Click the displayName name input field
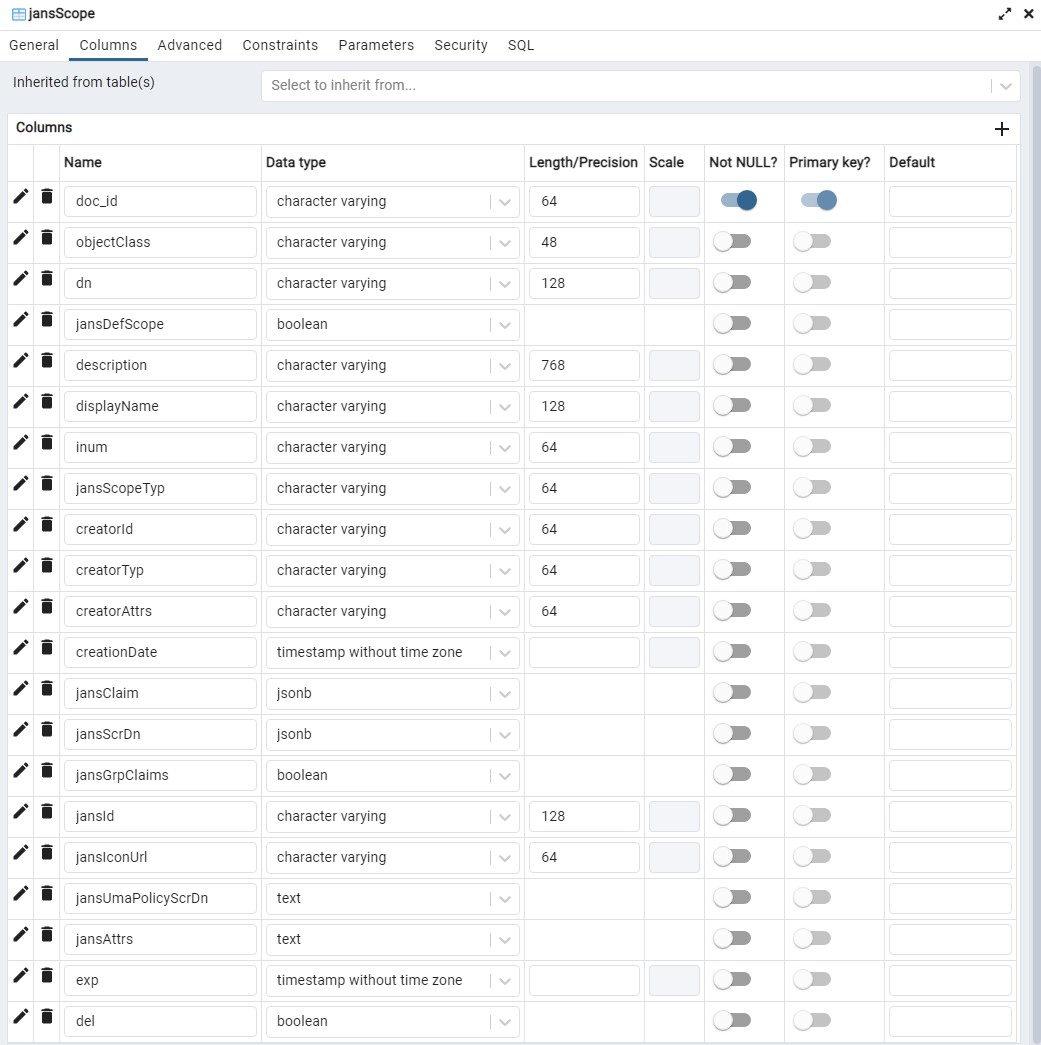 pos(160,406)
